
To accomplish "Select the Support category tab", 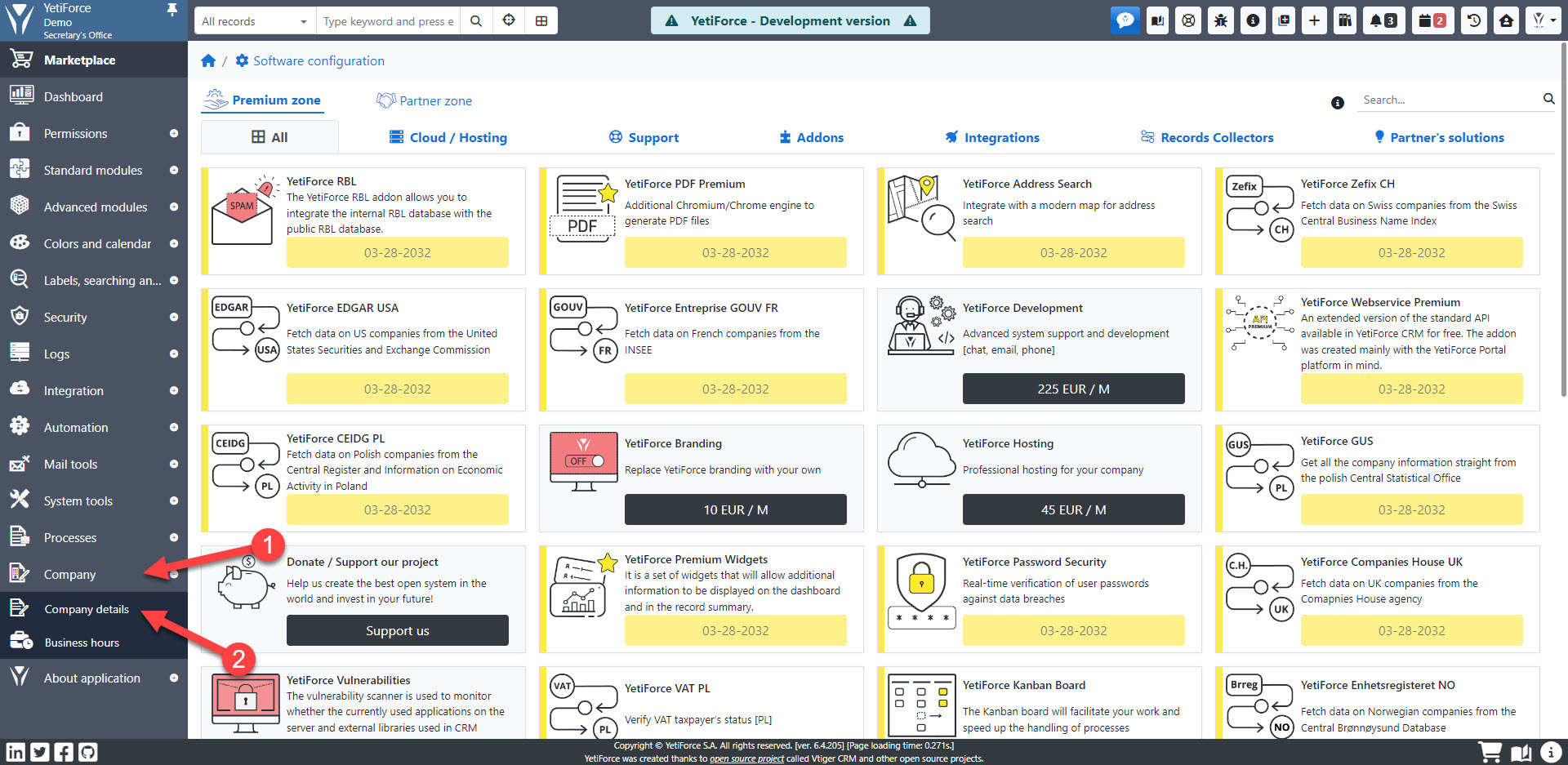I will coord(644,137).
